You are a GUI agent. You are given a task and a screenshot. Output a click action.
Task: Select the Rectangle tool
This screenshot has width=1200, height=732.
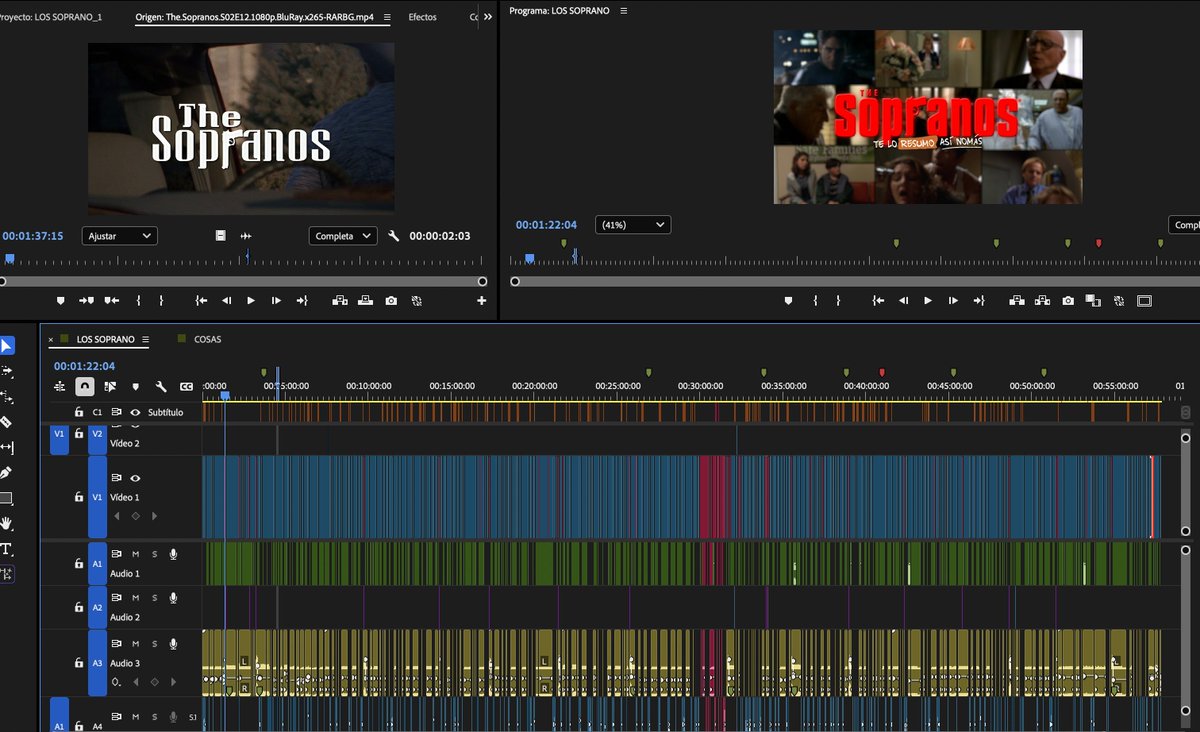7,498
